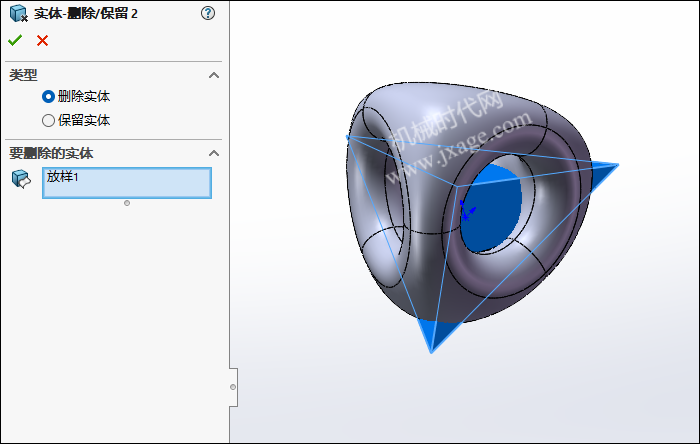Open help via the question mark icon
This screenshot has width=700, height=444.
[x=208, y=13]
